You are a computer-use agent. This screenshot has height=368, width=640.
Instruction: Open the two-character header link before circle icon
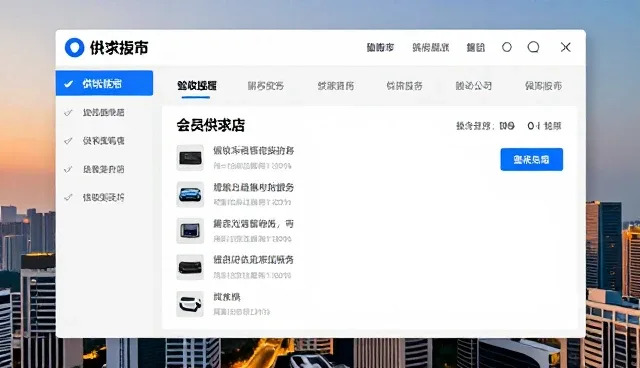tap(476, 48)
